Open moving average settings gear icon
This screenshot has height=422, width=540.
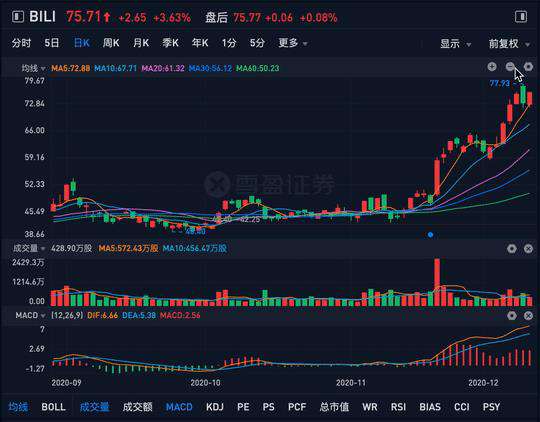[x=528, y=66]
